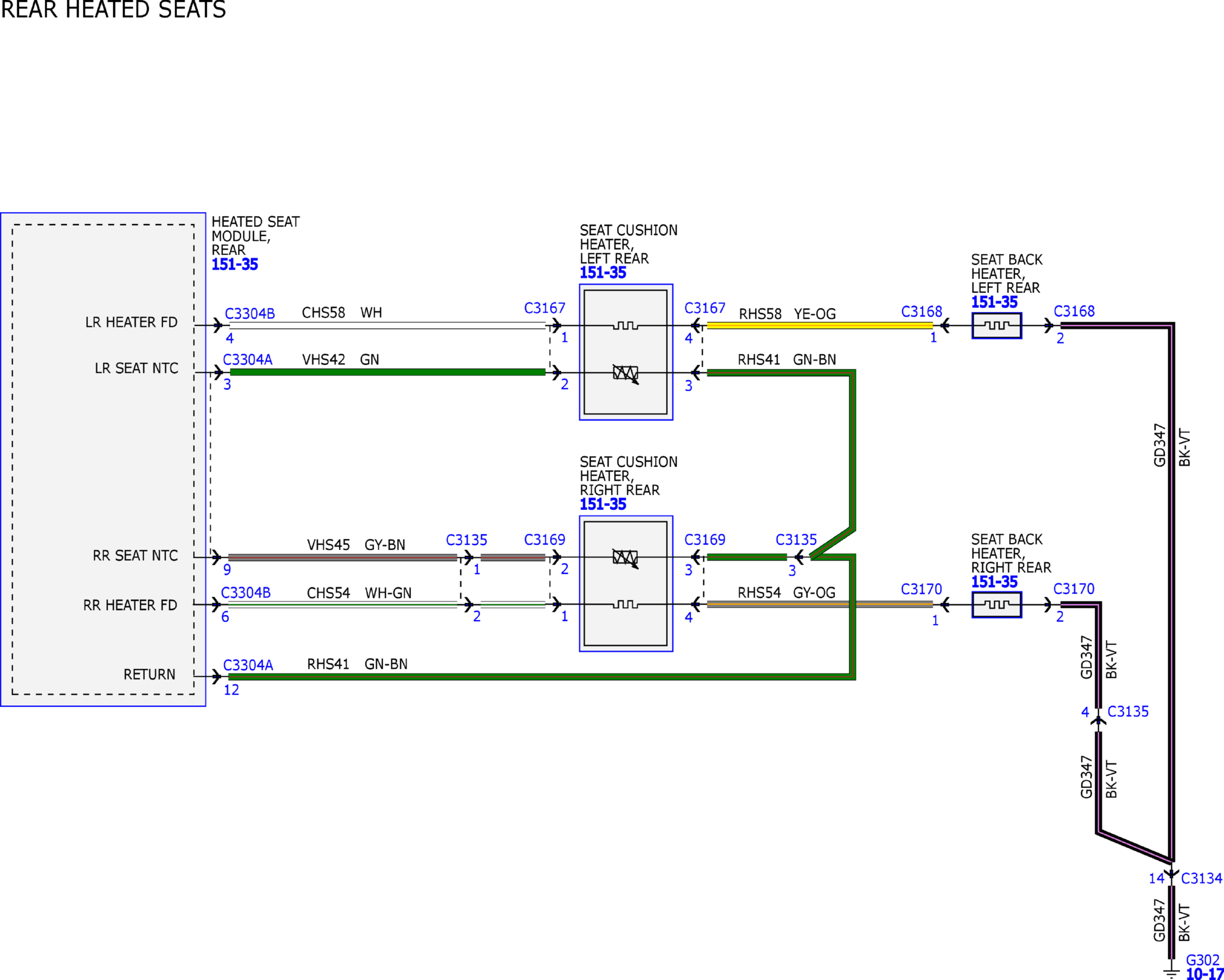Click the C3304B connector label at LR HEATER FD
1224x980 pixels.
(249, 314)
